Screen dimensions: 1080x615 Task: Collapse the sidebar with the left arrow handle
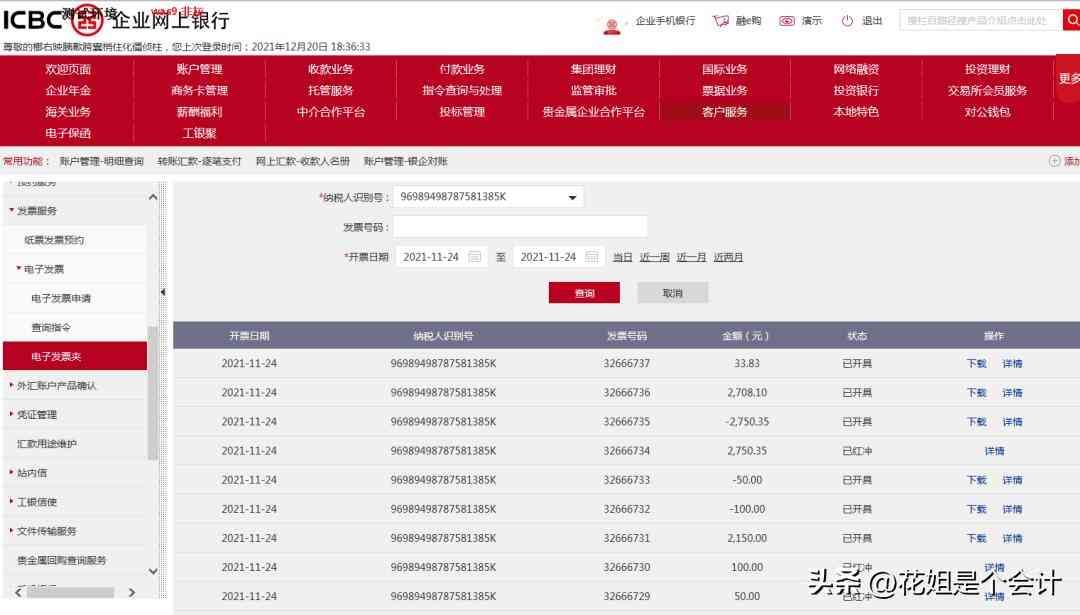(x=163, y=292)
